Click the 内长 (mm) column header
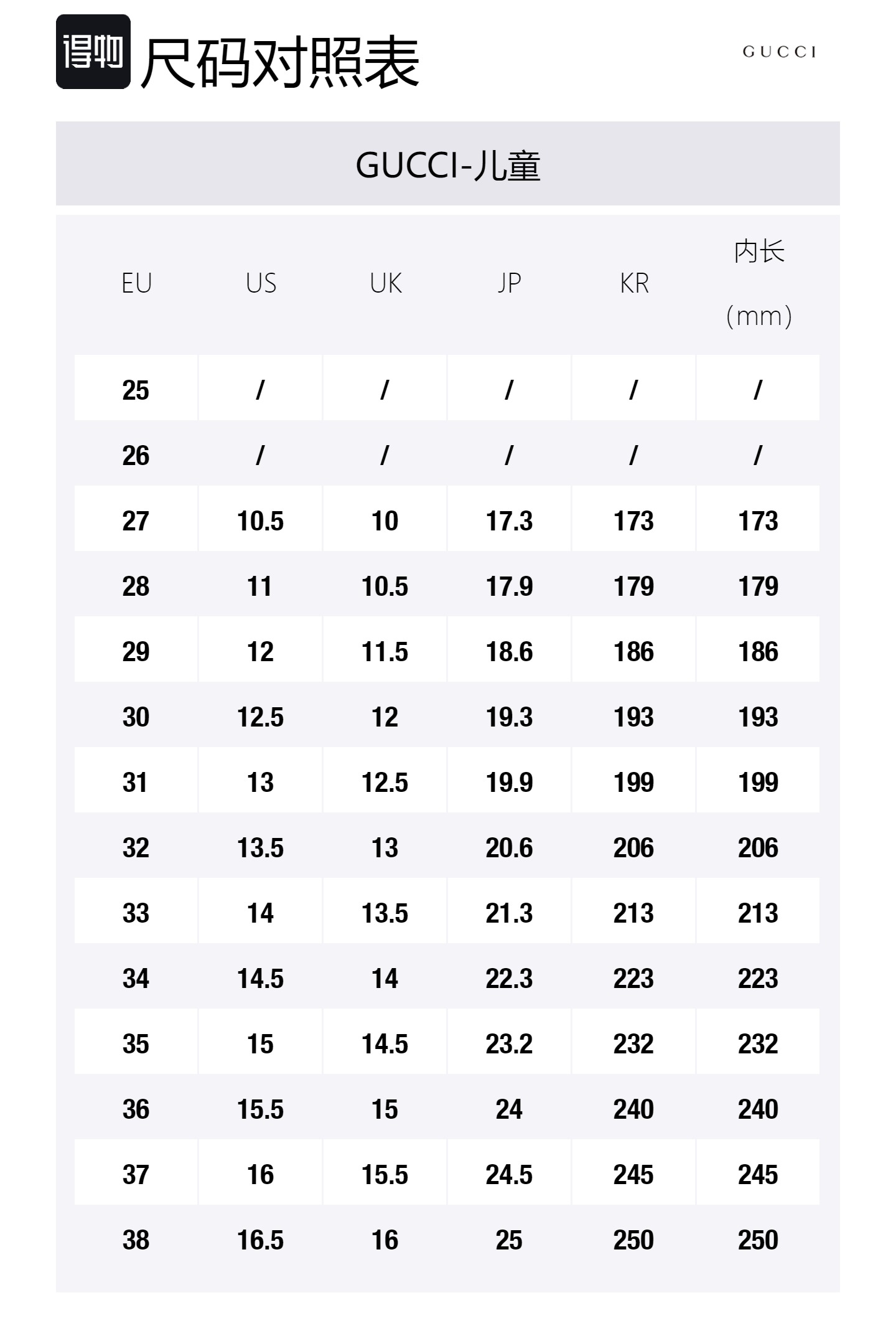The width and height of the screenshot is (896, 1341). [758, 284]
